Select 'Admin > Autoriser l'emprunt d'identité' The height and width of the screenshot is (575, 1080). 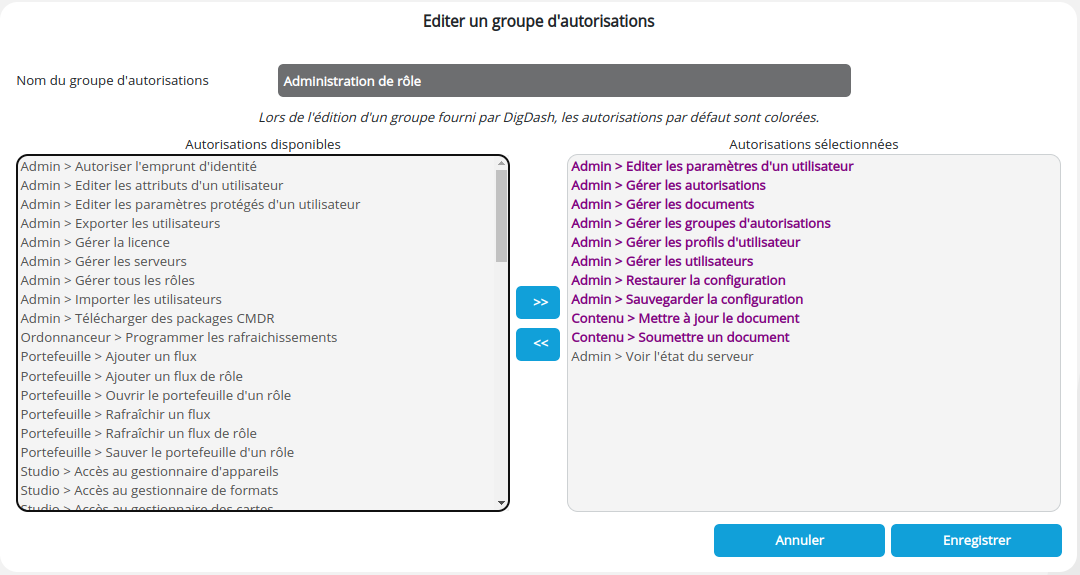coord(139,166)
